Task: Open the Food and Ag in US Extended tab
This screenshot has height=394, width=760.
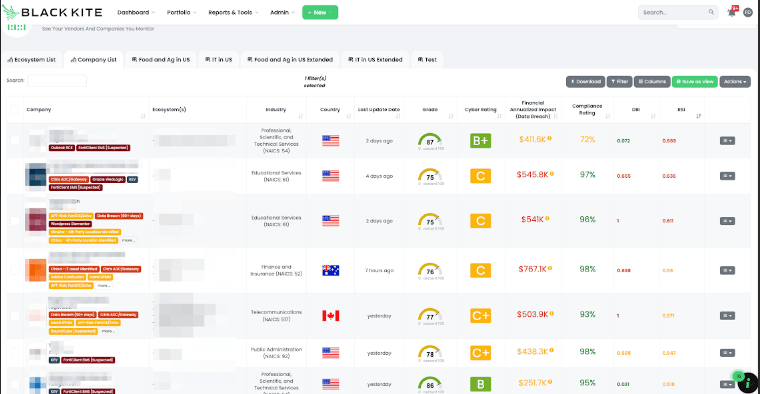Action: (290, 60)
